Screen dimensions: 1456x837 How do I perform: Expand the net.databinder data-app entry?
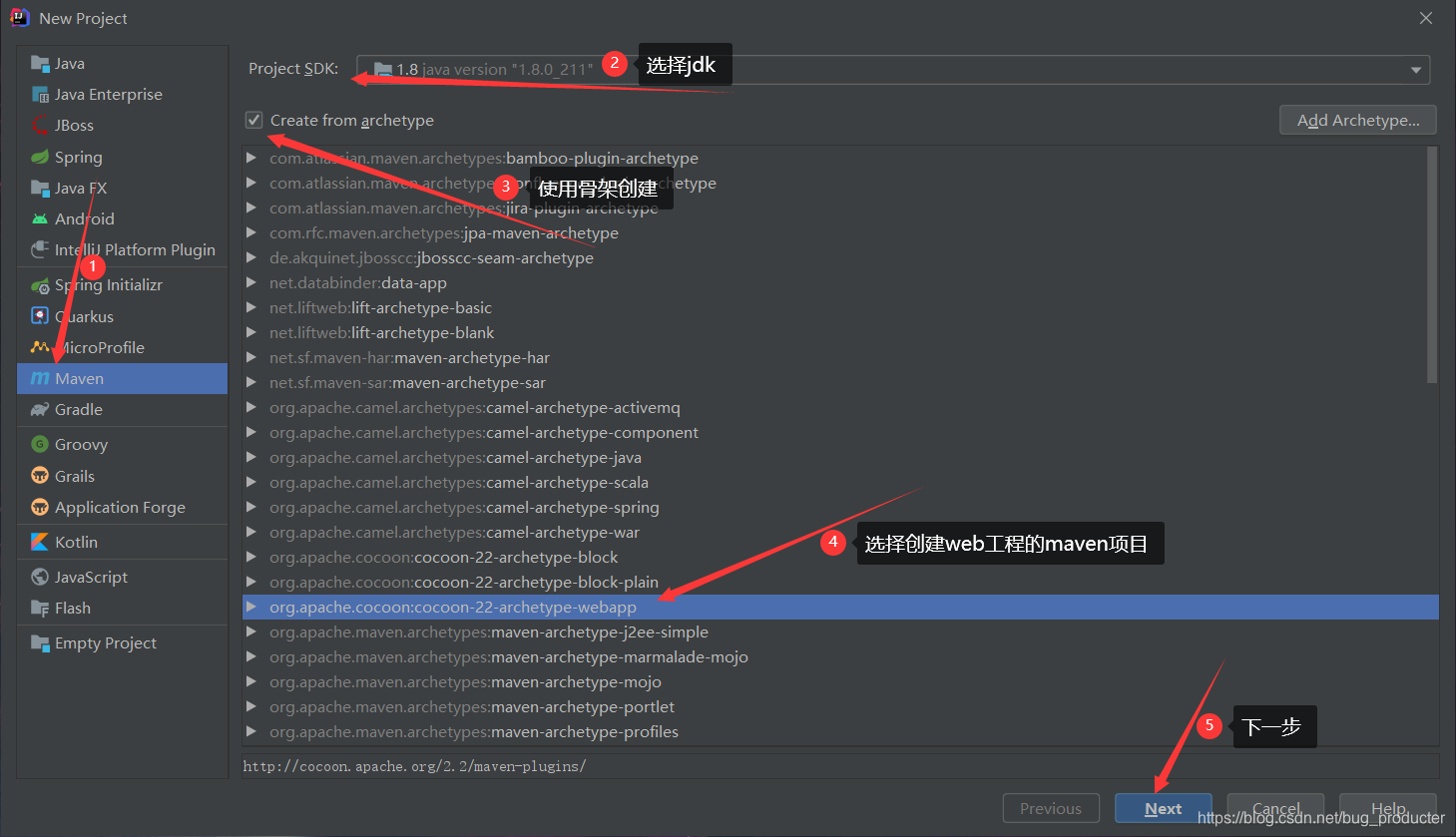point(251,282)
